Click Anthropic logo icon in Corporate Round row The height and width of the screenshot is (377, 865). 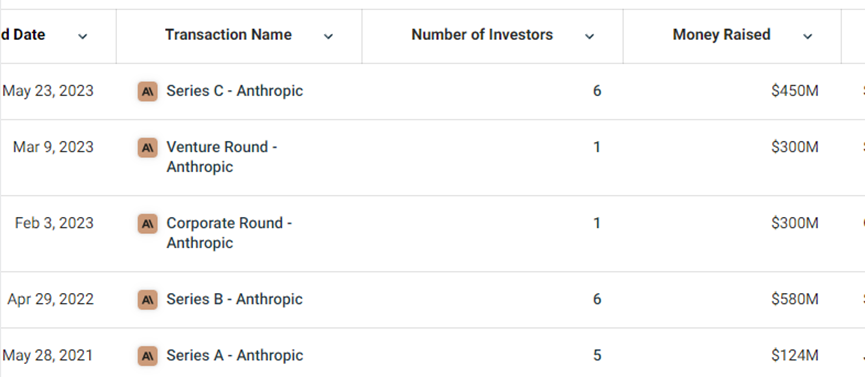coord(147,224)
